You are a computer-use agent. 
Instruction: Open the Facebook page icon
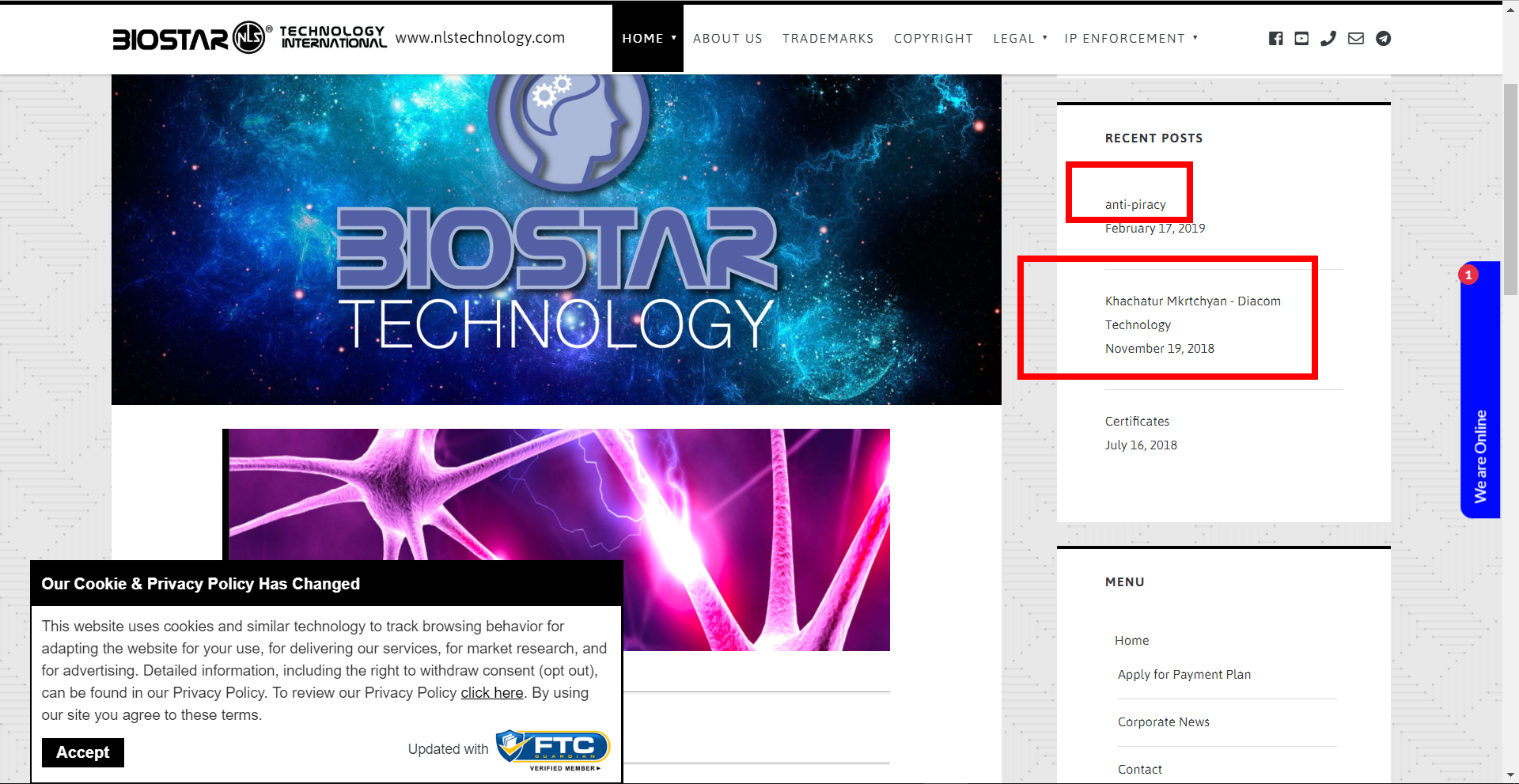[x=1275, y=38]
